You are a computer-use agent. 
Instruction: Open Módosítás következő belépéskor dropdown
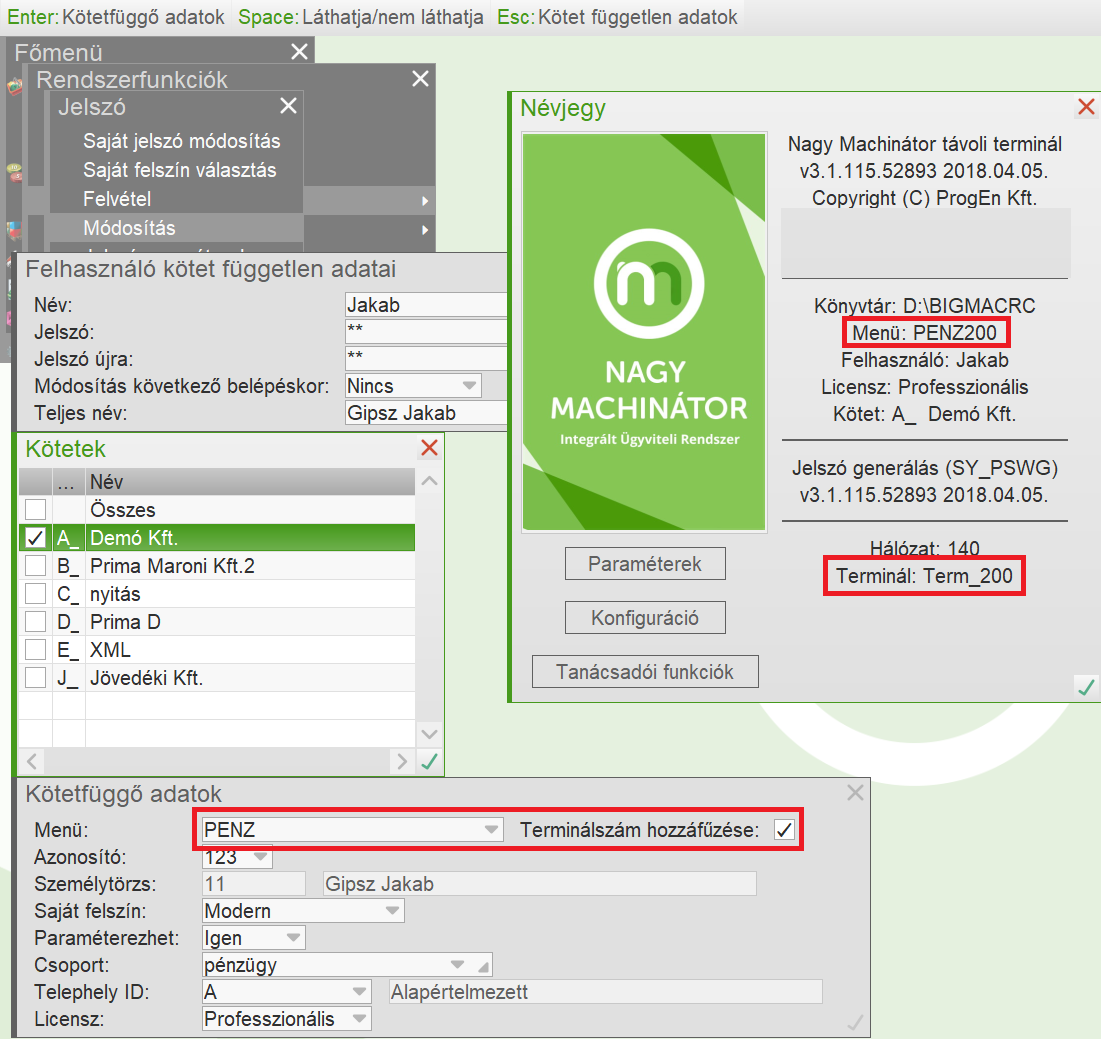(470, 385)
